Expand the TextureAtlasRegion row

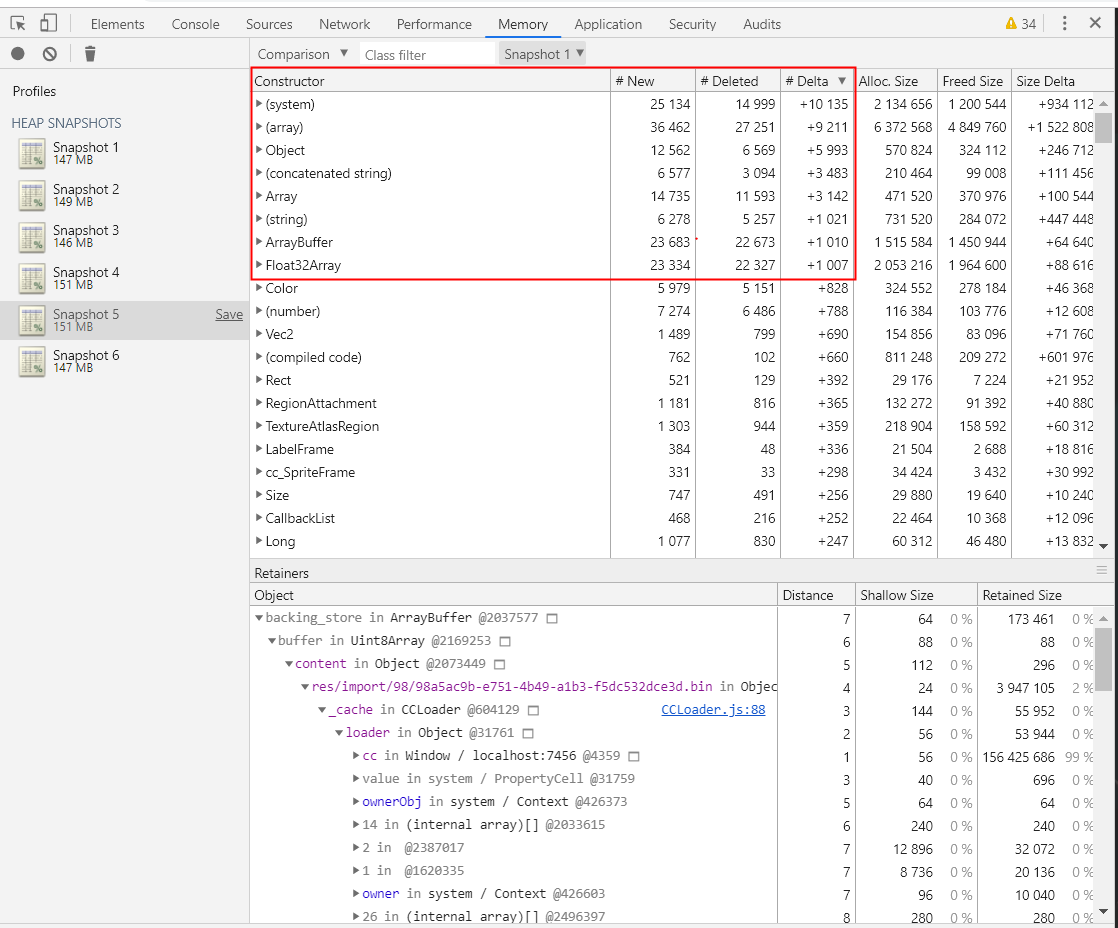pos(260,426)
